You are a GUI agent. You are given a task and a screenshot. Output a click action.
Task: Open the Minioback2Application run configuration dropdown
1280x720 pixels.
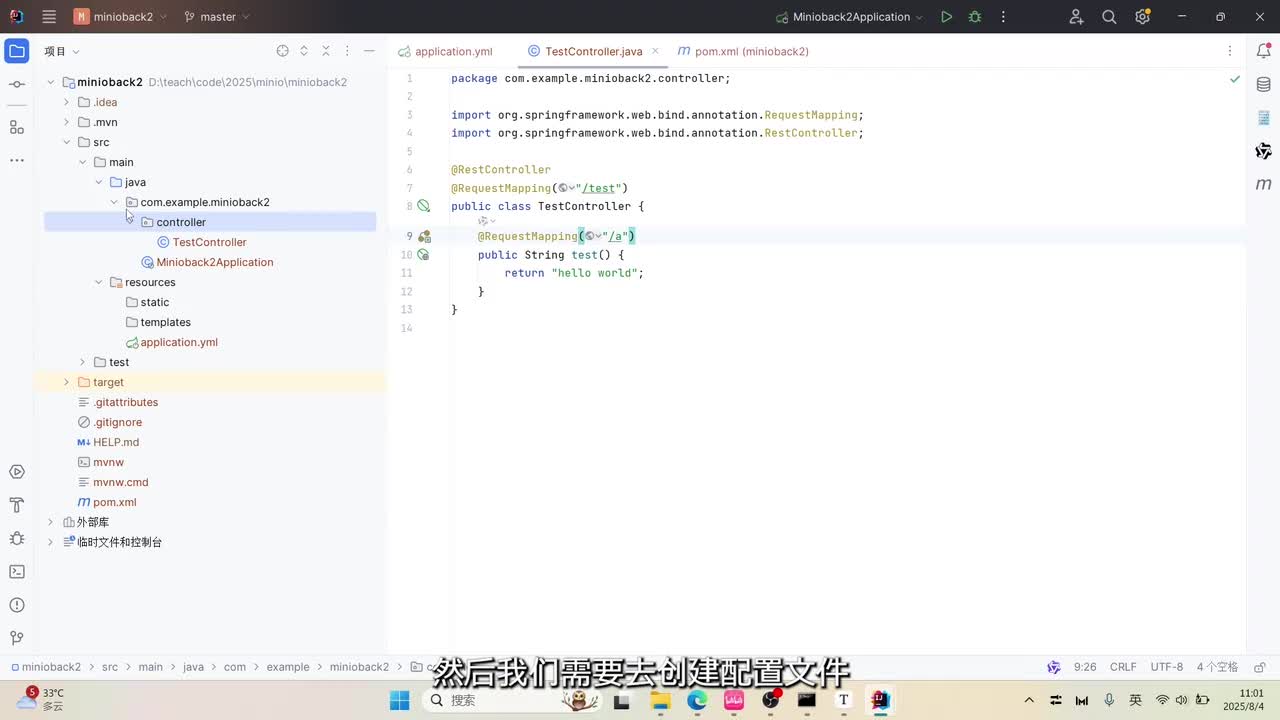coord(850,17)
